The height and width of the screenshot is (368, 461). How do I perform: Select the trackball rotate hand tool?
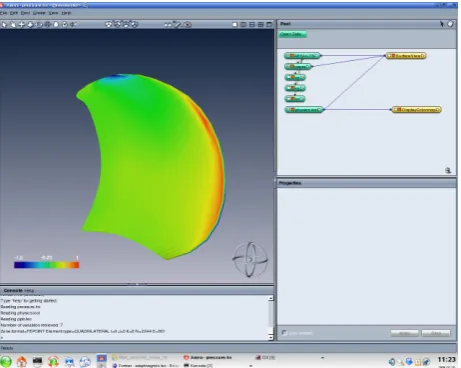pos(13,24)
